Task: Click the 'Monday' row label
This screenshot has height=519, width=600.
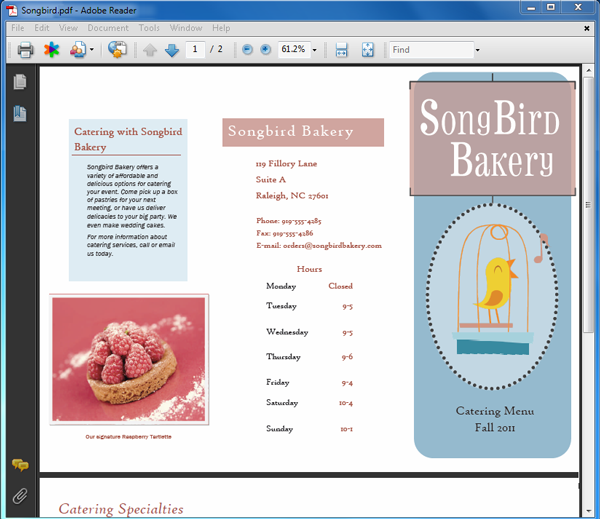Action: tap(281, 286)
